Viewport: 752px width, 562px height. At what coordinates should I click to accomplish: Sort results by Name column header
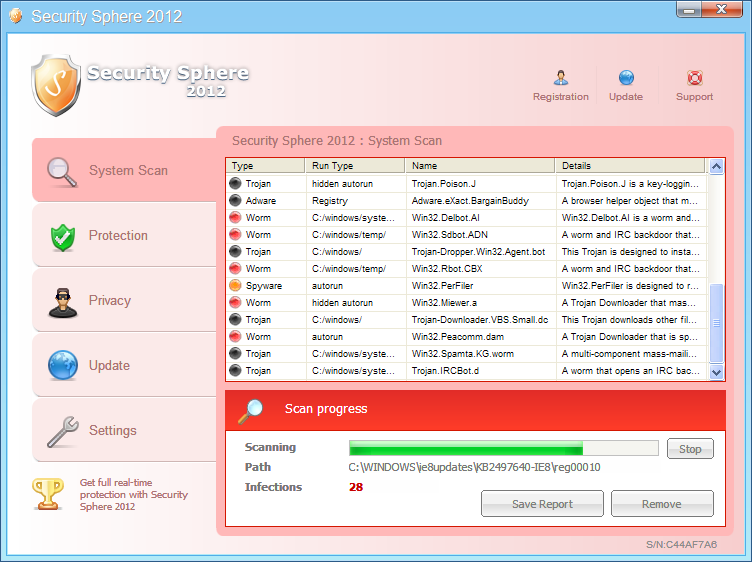pyautogui.click(x=480, y=166)
